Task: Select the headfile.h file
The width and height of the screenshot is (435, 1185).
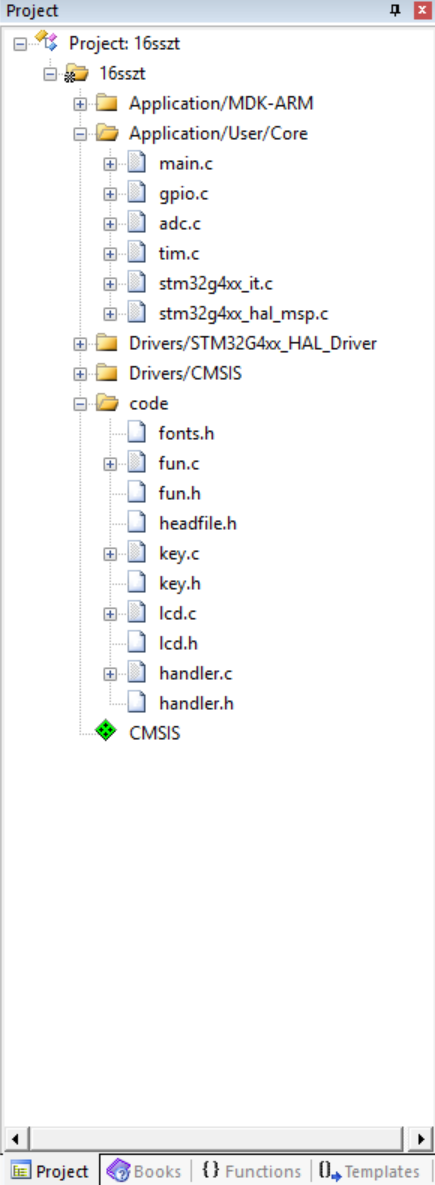Action: click(198, 522)
